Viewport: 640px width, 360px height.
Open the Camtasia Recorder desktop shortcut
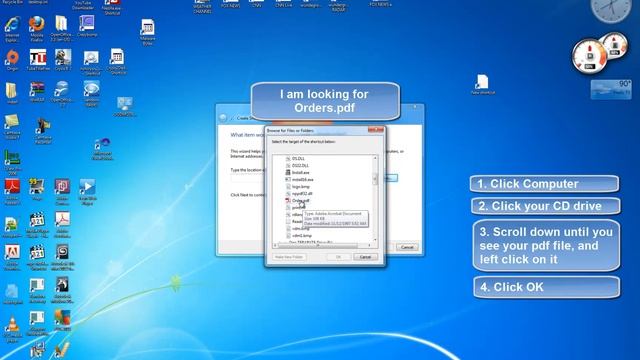43,131
